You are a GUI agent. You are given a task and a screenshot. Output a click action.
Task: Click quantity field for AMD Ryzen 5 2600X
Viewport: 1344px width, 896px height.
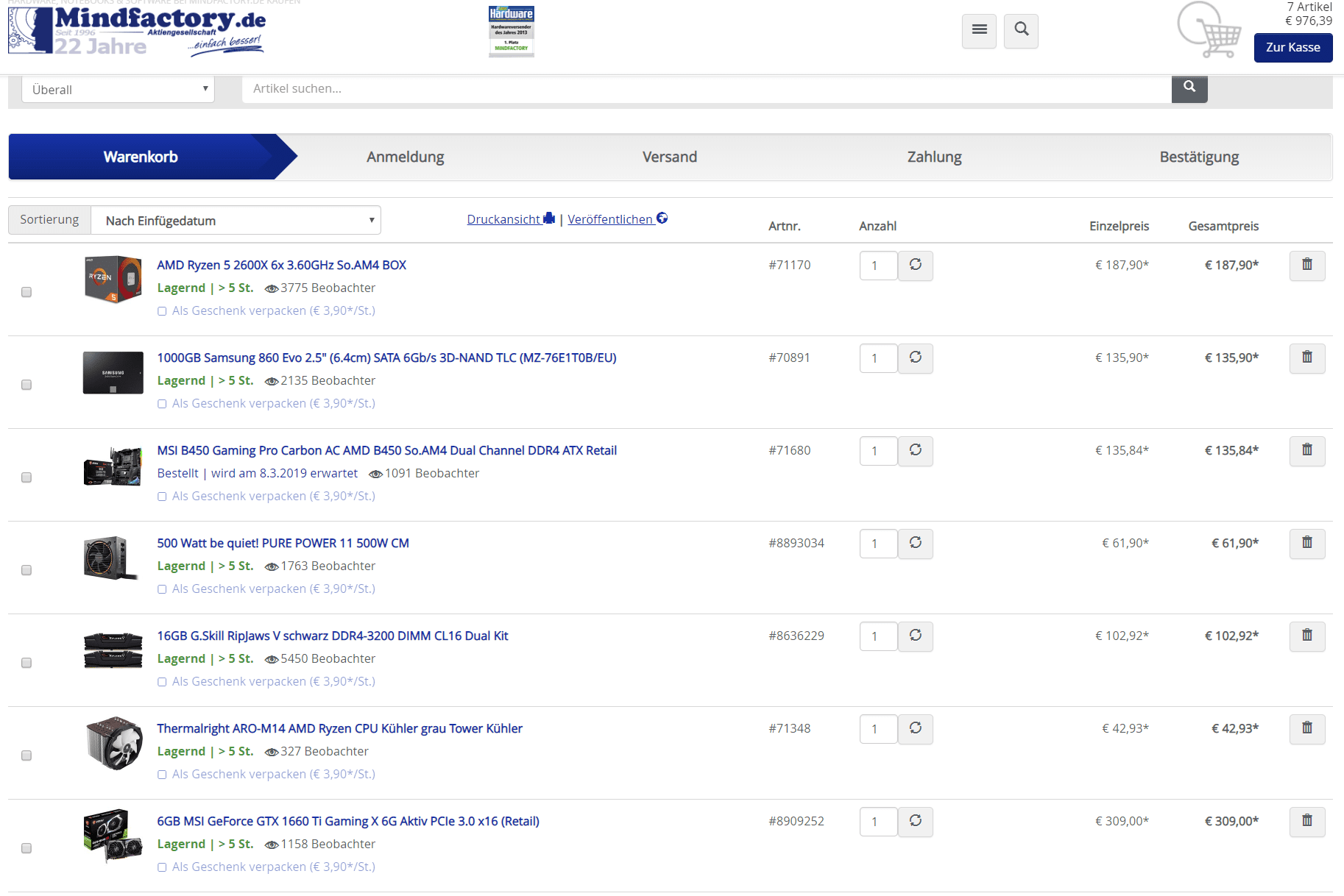[878, 266]
